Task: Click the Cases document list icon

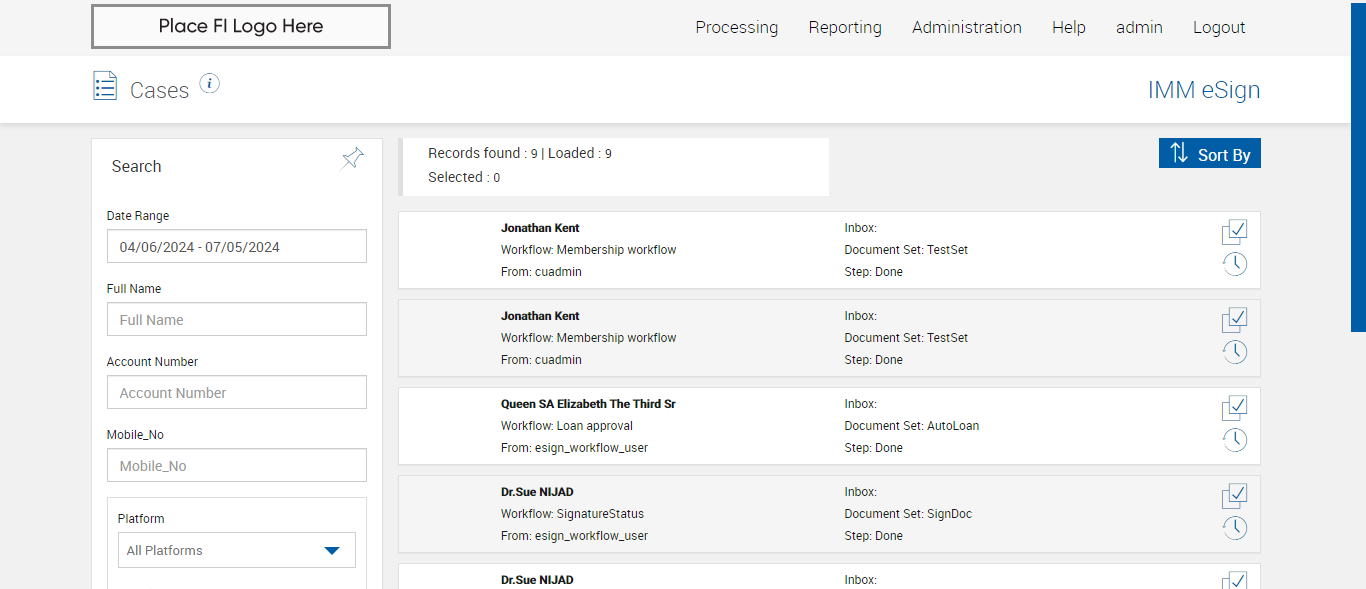Action: pyautogui.click(x=105, y=86)
